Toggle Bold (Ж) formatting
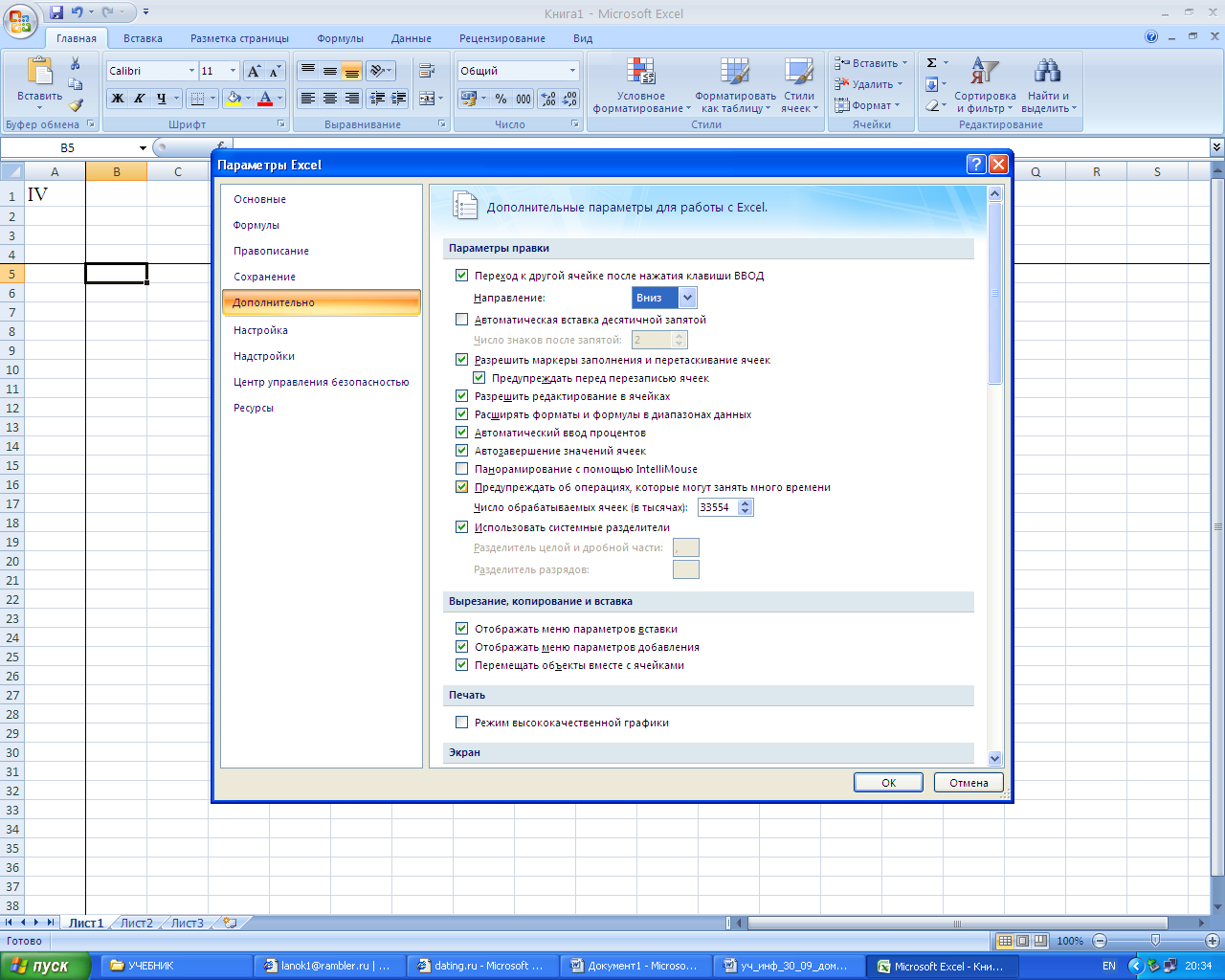This screenshot has height=980, width=1225. pos(118,98)
